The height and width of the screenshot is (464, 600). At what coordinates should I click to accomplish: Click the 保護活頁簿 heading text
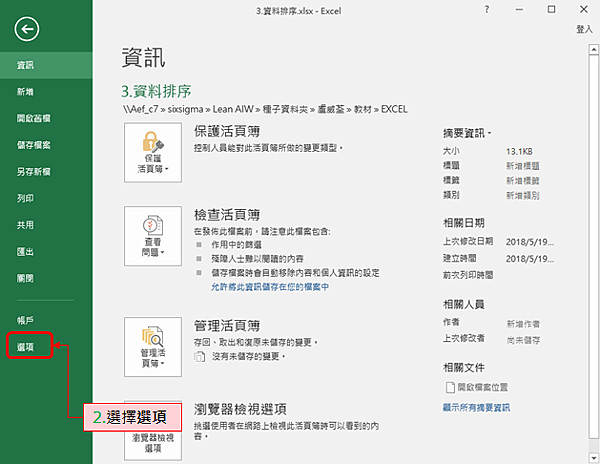click(x=227, y=132)
